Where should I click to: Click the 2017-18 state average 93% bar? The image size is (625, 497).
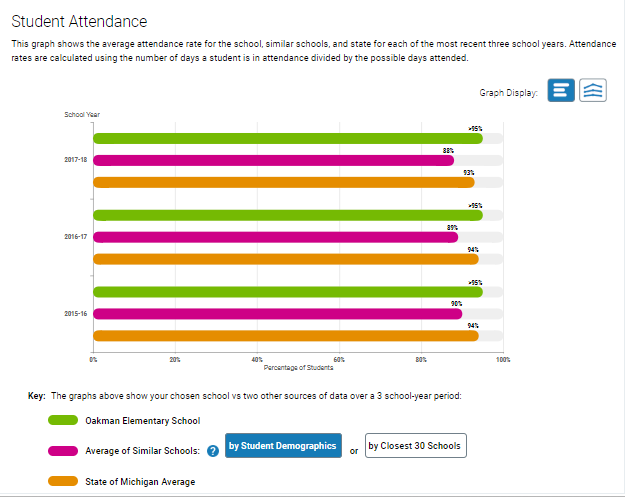(x=284, y=182)
